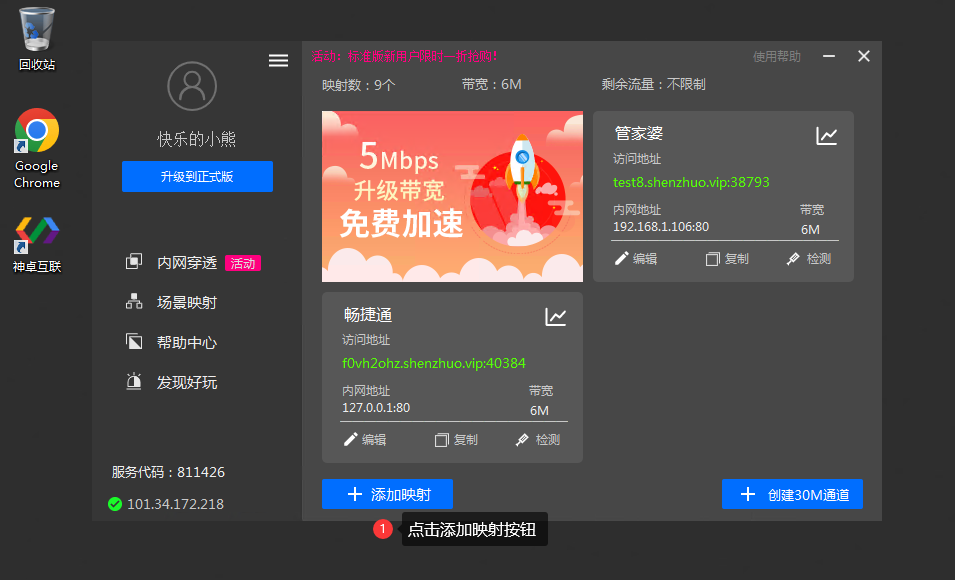Click the user avatar icon
Viewport: 955px width, 580px height.
[x=192, y=86]
